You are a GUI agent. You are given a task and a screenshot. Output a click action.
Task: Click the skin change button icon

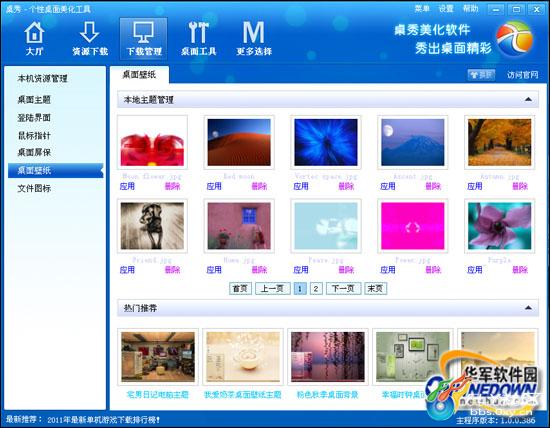(x=481, y=75)
